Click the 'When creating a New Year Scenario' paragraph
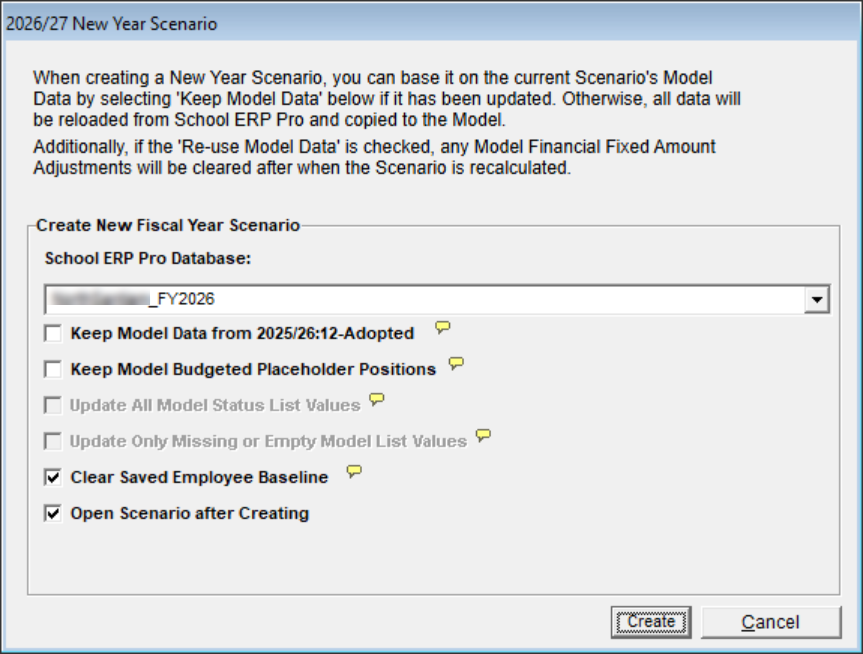The height and width of the screenshot is (654, 863). [x=386, y=93]
